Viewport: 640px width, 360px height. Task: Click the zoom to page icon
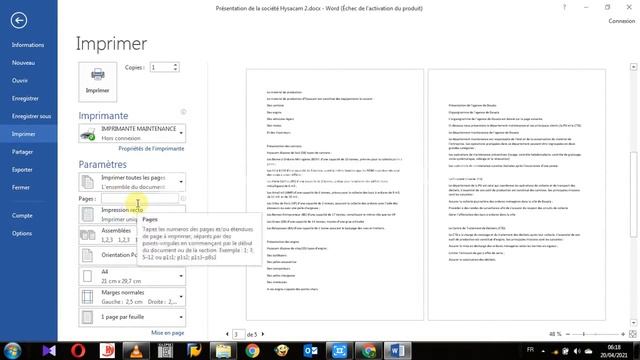click(633, 334)
